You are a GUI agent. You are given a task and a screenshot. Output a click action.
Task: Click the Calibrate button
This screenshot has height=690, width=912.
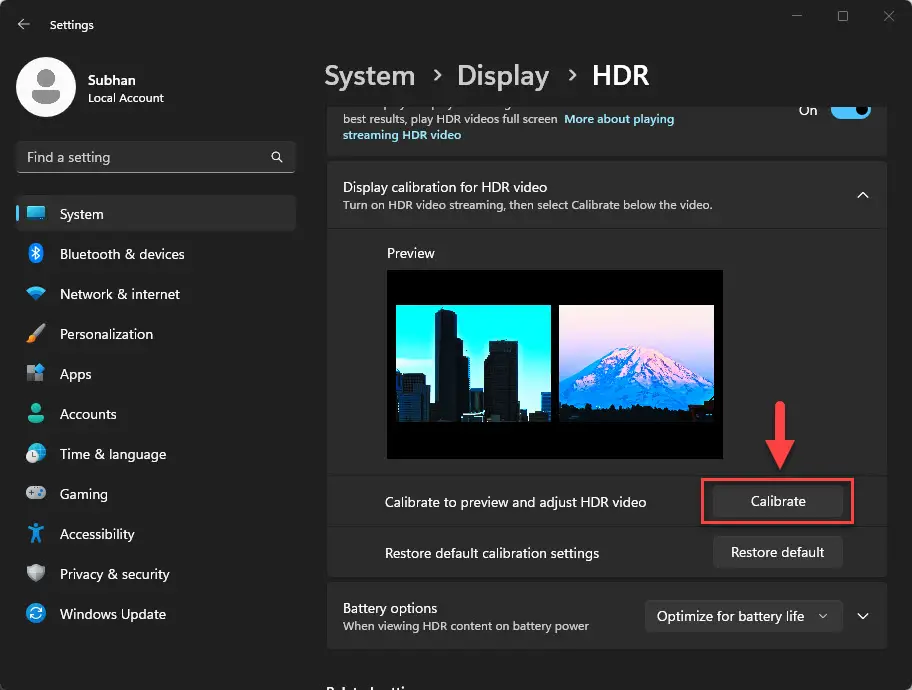[777, 501]
